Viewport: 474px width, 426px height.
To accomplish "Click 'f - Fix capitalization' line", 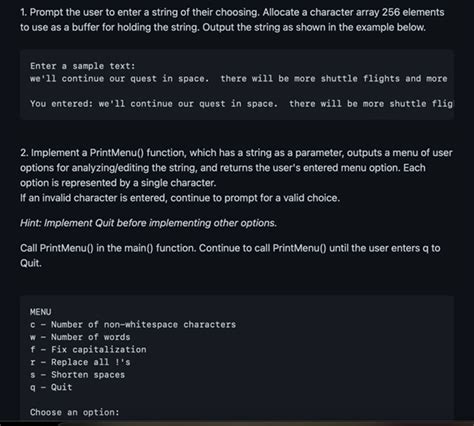I will coord(88,349).
